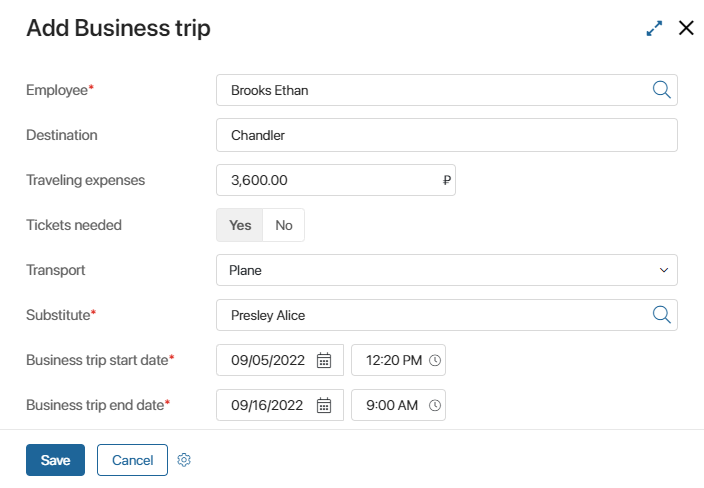Click the 09/05/2022 start date field
Image resolution: width=704 pixels, height=488 pixels.
[x=268, y=360]
